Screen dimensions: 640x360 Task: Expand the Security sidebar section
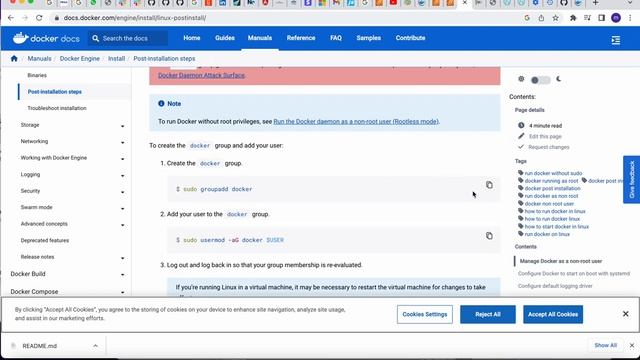(122, 192)
